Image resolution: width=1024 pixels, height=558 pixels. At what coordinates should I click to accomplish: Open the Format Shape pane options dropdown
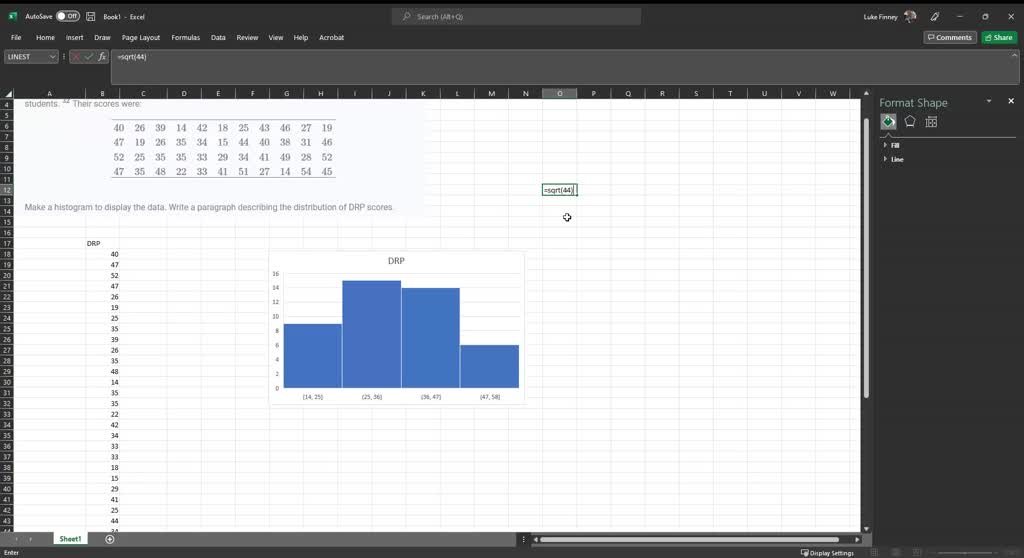[989, 102]
